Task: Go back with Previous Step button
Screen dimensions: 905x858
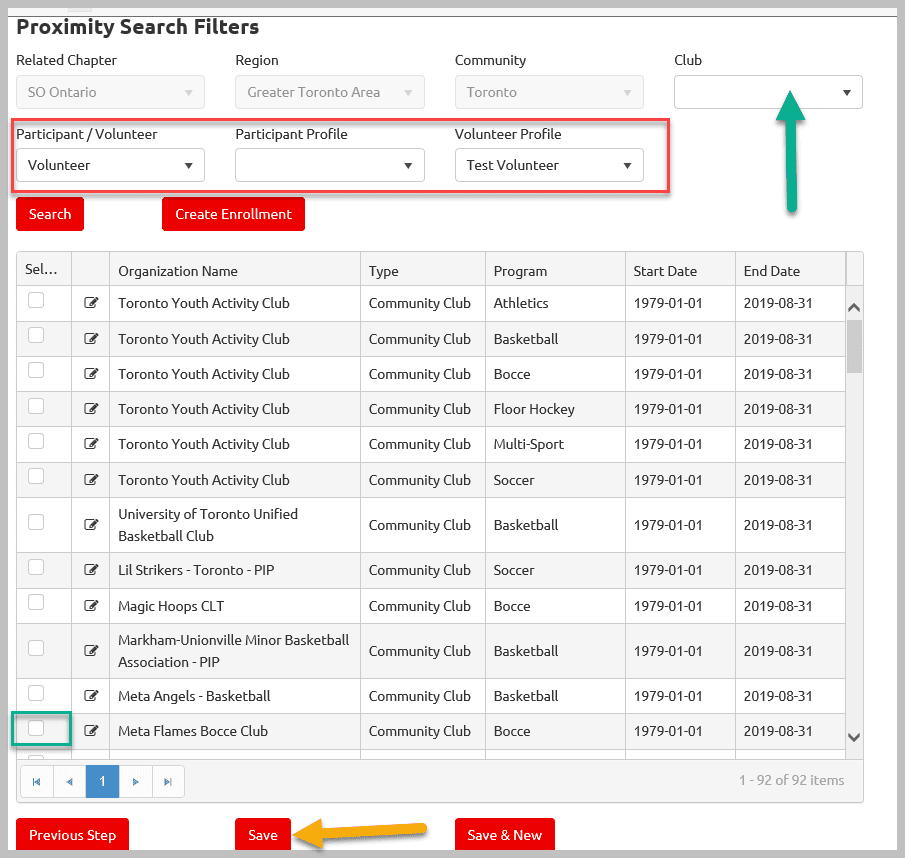Action: (72, 834)
